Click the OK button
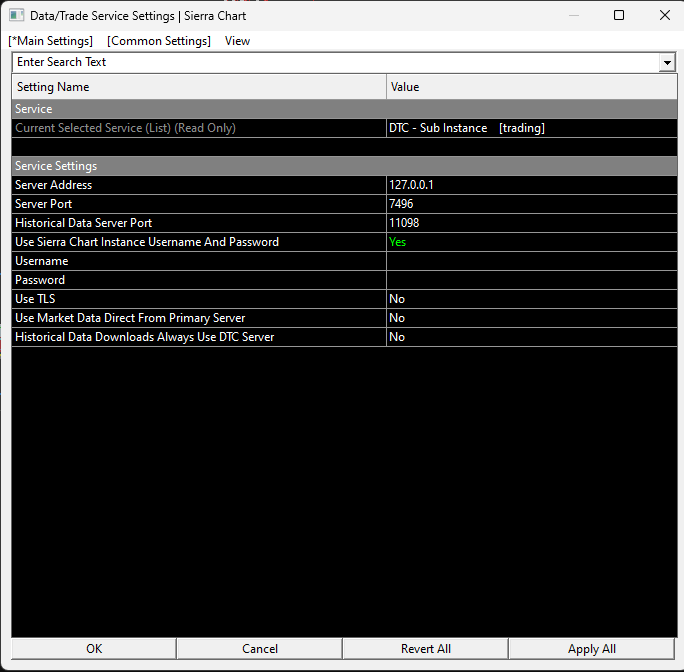Viewport: 684px width, 672px height. (94, 649)
